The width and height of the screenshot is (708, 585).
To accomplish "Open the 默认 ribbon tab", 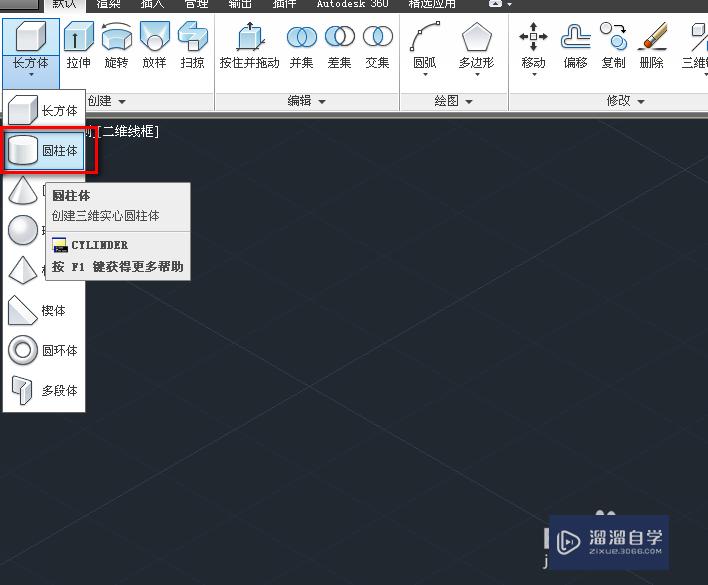I will [64, 5].
